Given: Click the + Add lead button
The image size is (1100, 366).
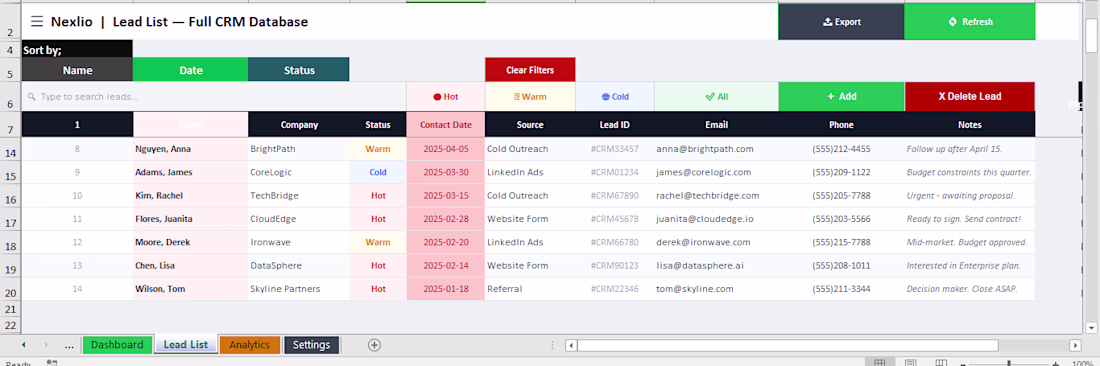Looking at the screenshot, I should [841, 97].
